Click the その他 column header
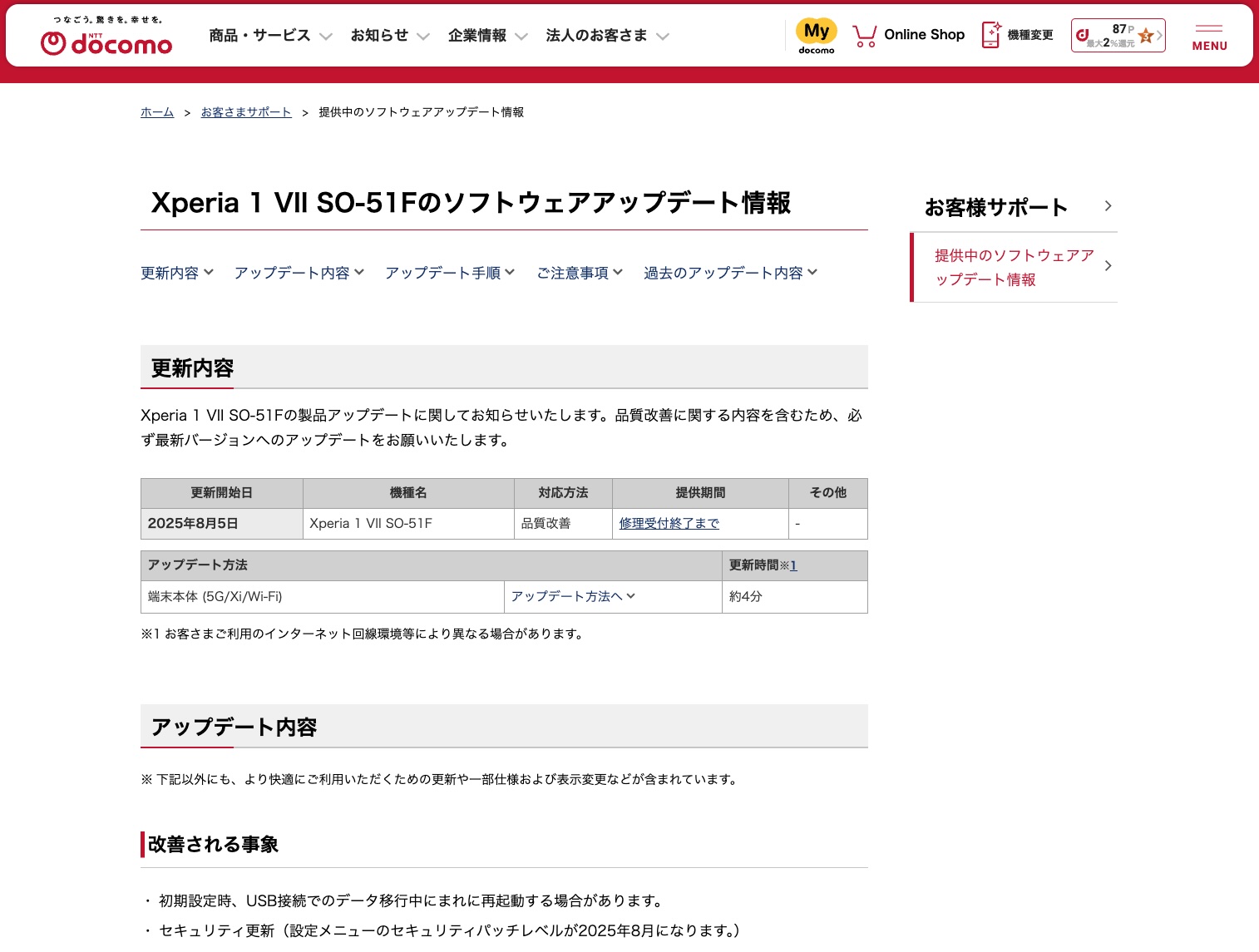 click(828, 493)
